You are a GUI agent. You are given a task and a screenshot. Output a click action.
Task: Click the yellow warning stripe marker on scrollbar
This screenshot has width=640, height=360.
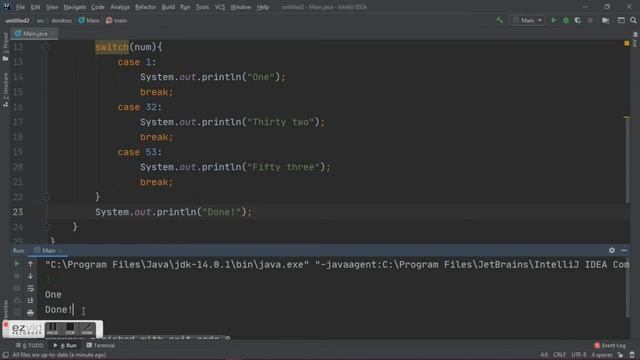pyautogui.click(x=627, y=118)
